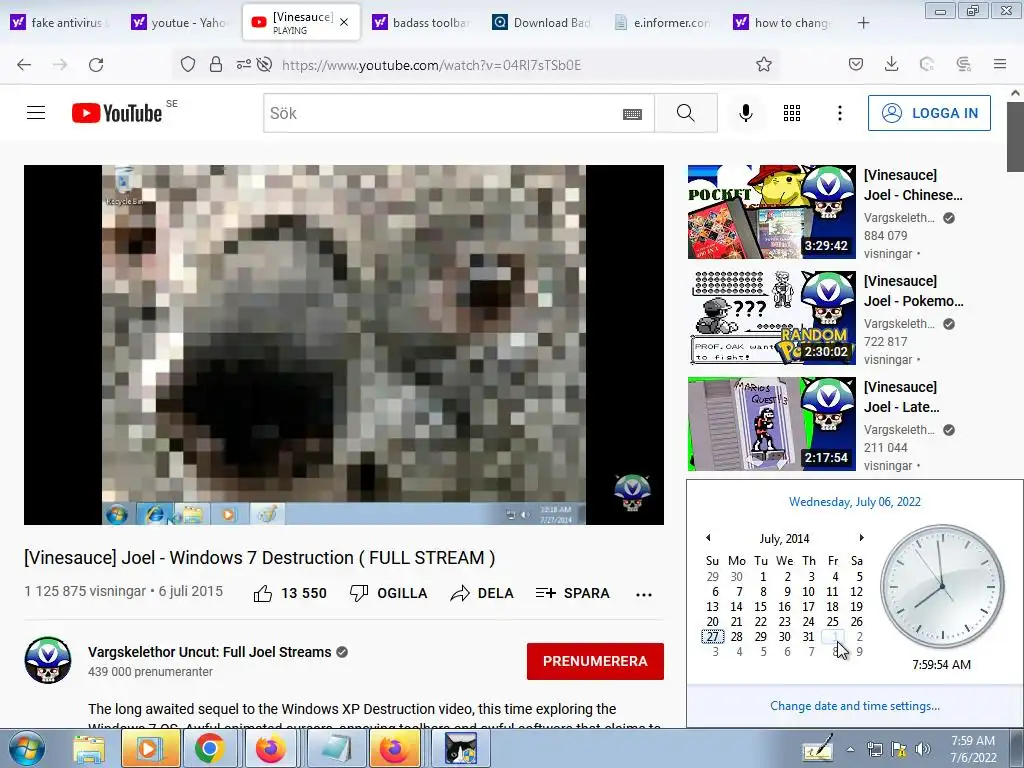Select day 16 in the calendar

pyautogui.click(x=784, y=607)
